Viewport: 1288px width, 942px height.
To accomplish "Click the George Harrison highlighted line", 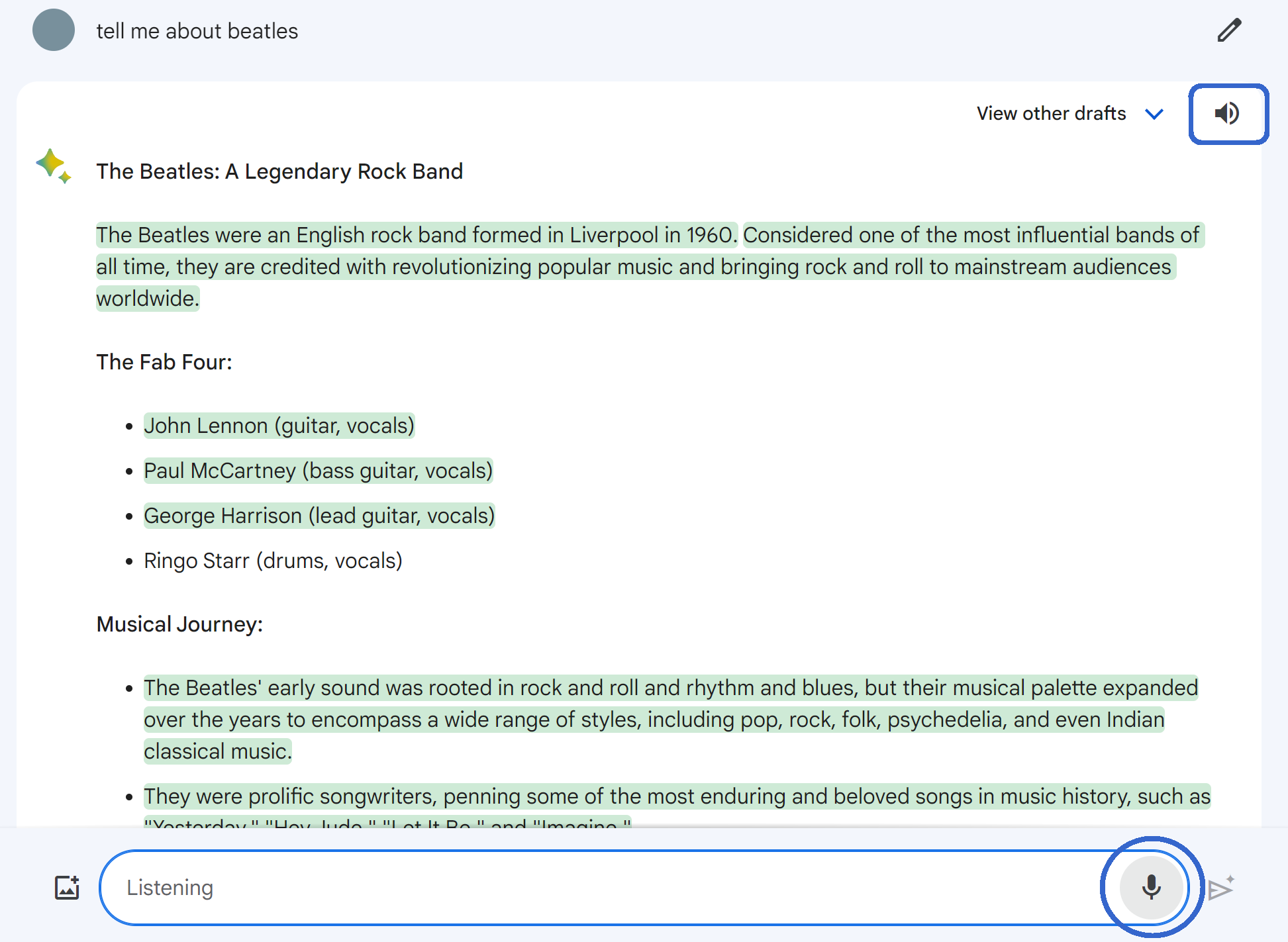I will tap(319, 516).
